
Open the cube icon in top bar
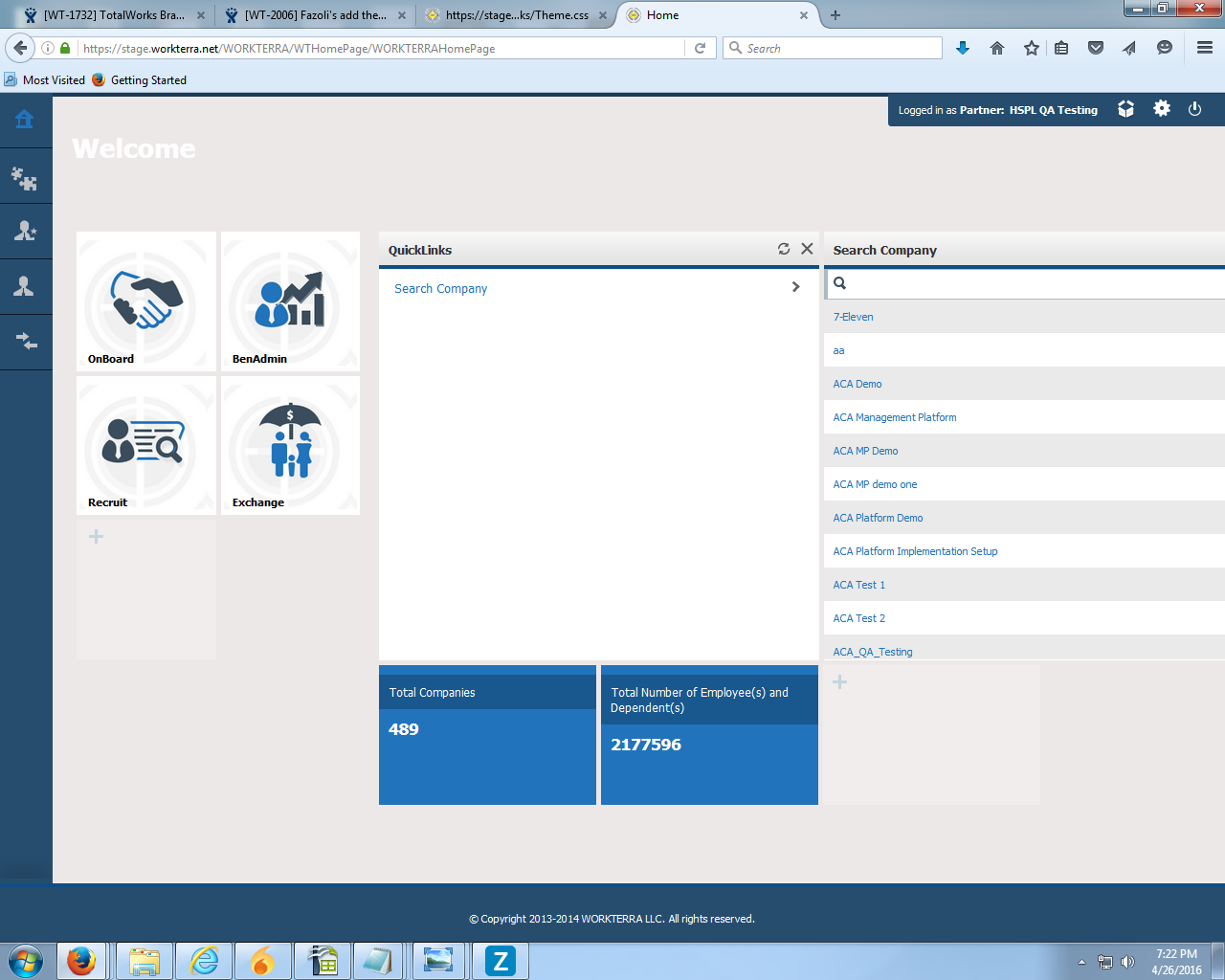click(1125, 109)
